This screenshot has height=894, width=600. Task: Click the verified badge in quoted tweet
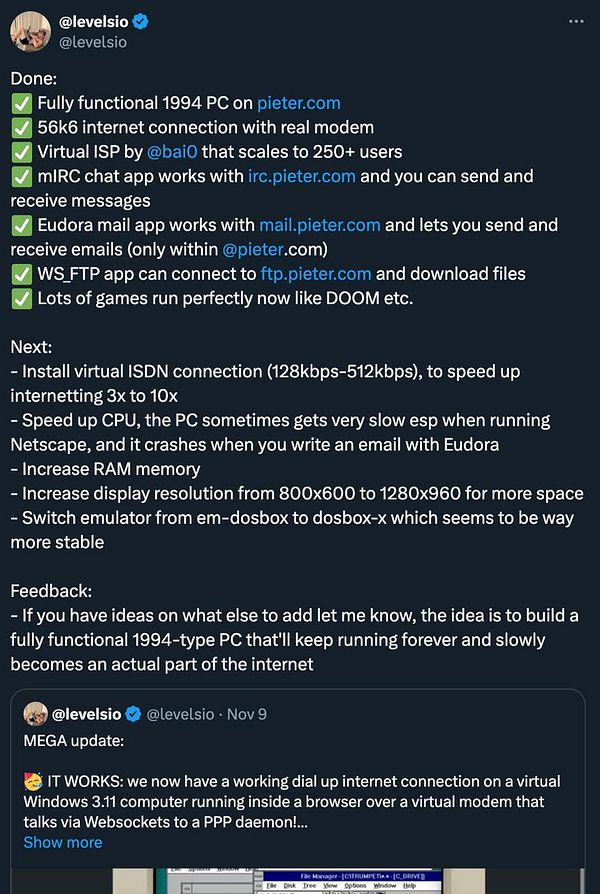133,714
